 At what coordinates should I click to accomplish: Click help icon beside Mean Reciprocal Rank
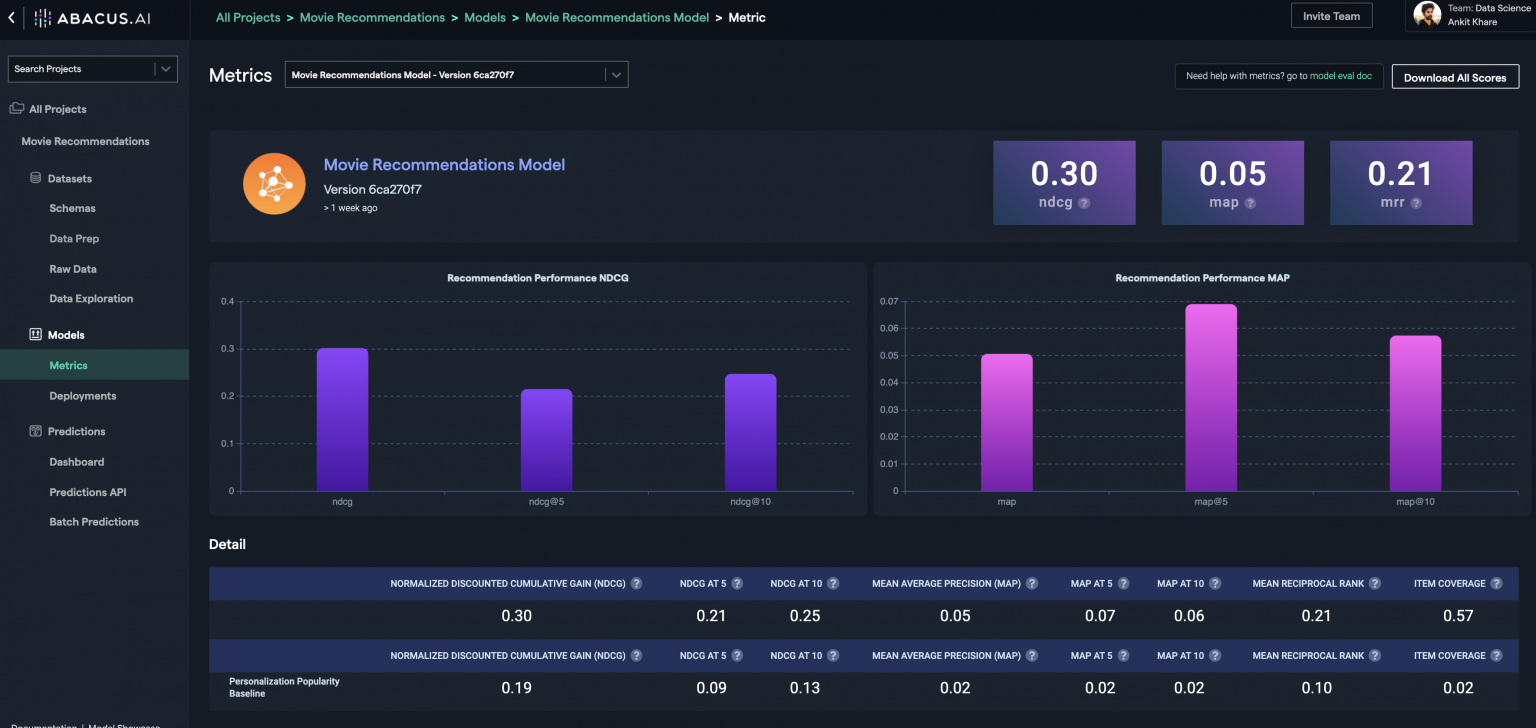click(x=1375, y=584)
